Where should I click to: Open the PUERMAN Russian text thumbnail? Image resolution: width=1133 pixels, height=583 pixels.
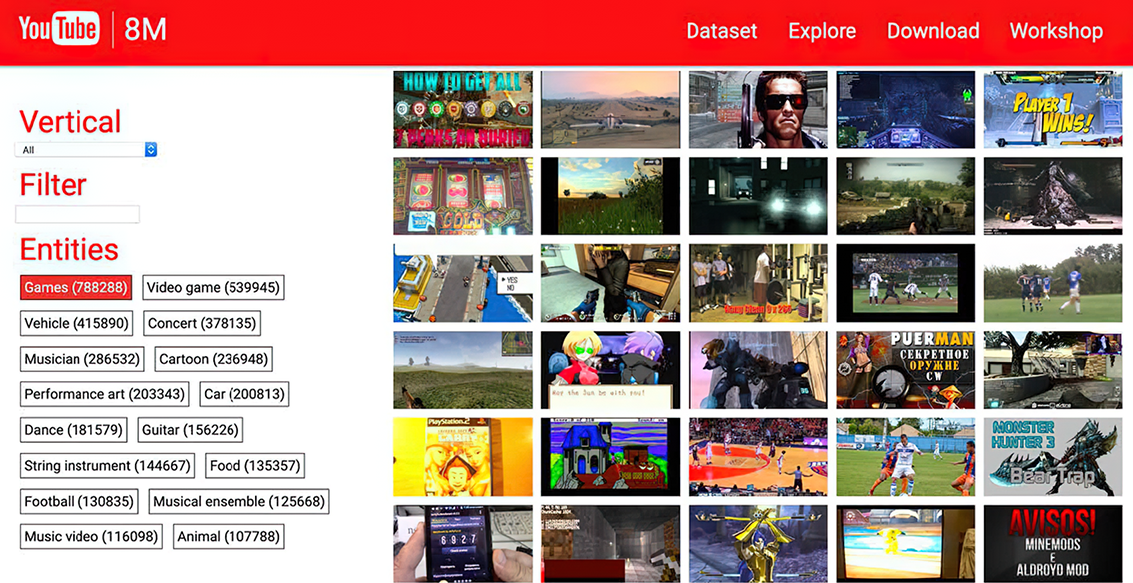point(905,370)
